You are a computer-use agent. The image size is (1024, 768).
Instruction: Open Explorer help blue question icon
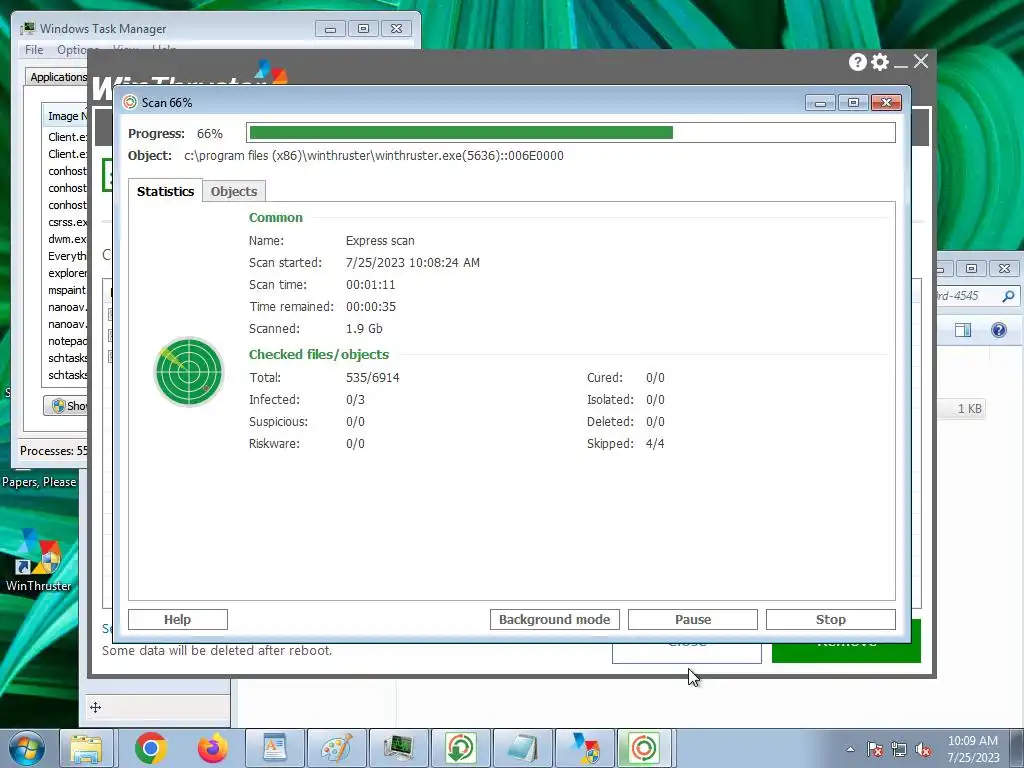tap(999, 330)
